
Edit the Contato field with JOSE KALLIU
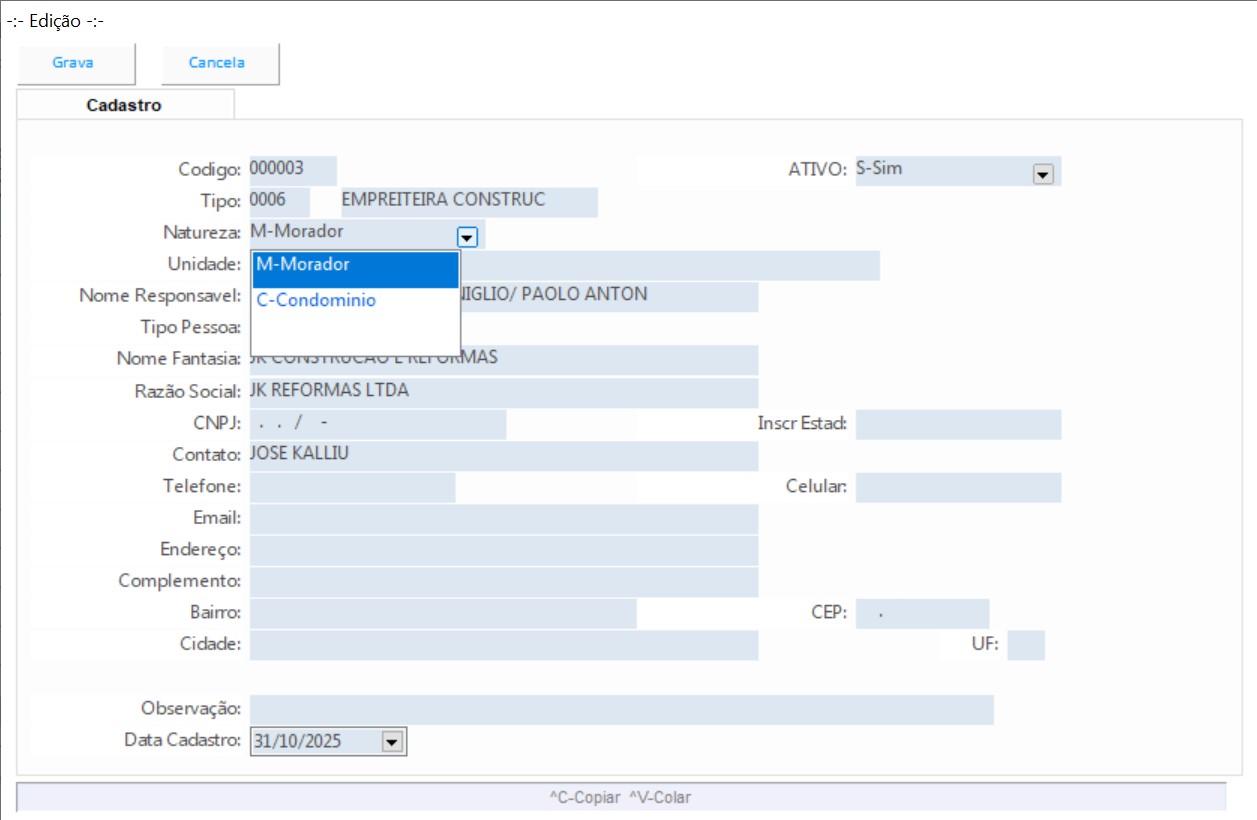coord(502,456)
